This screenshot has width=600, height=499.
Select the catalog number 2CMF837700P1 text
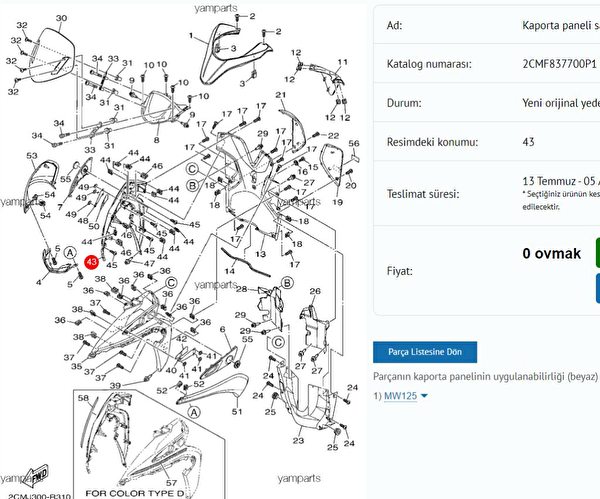(558, 64)
